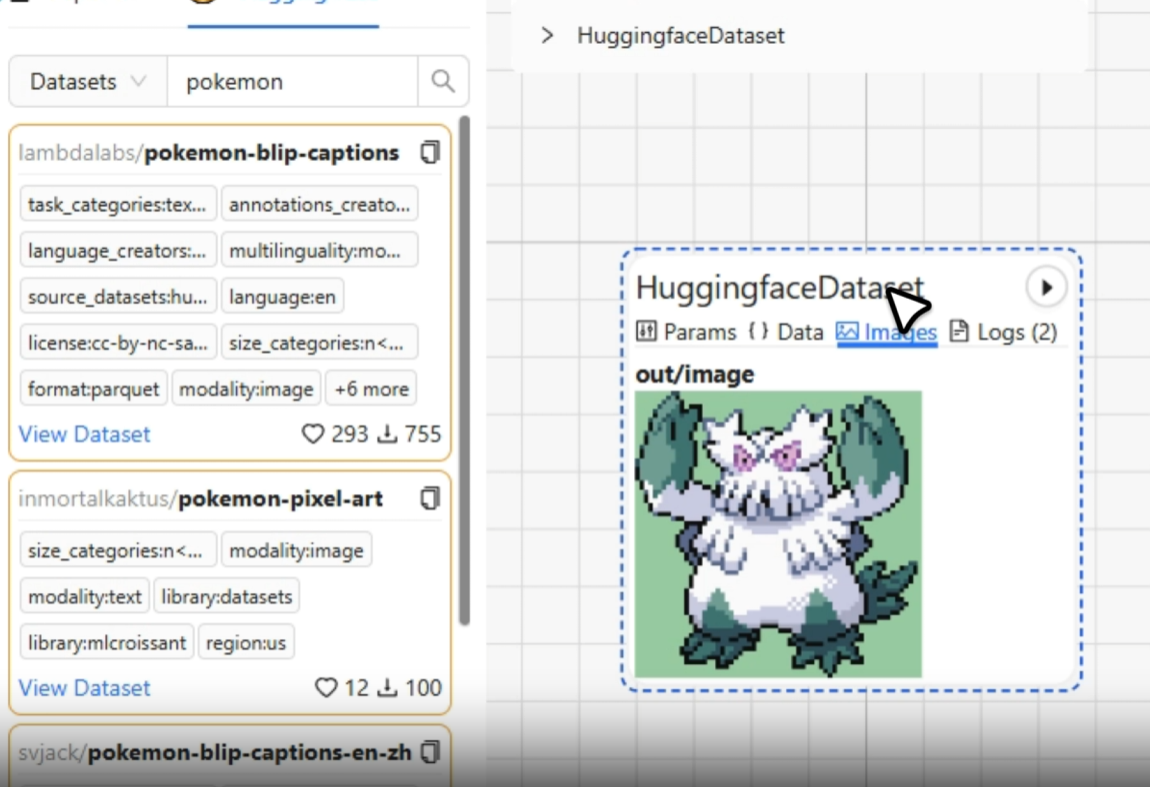This screenshot has width=1150, height=787.
Task: Click the source_datasets:hu... tag
Action: [x=118, y=296]
